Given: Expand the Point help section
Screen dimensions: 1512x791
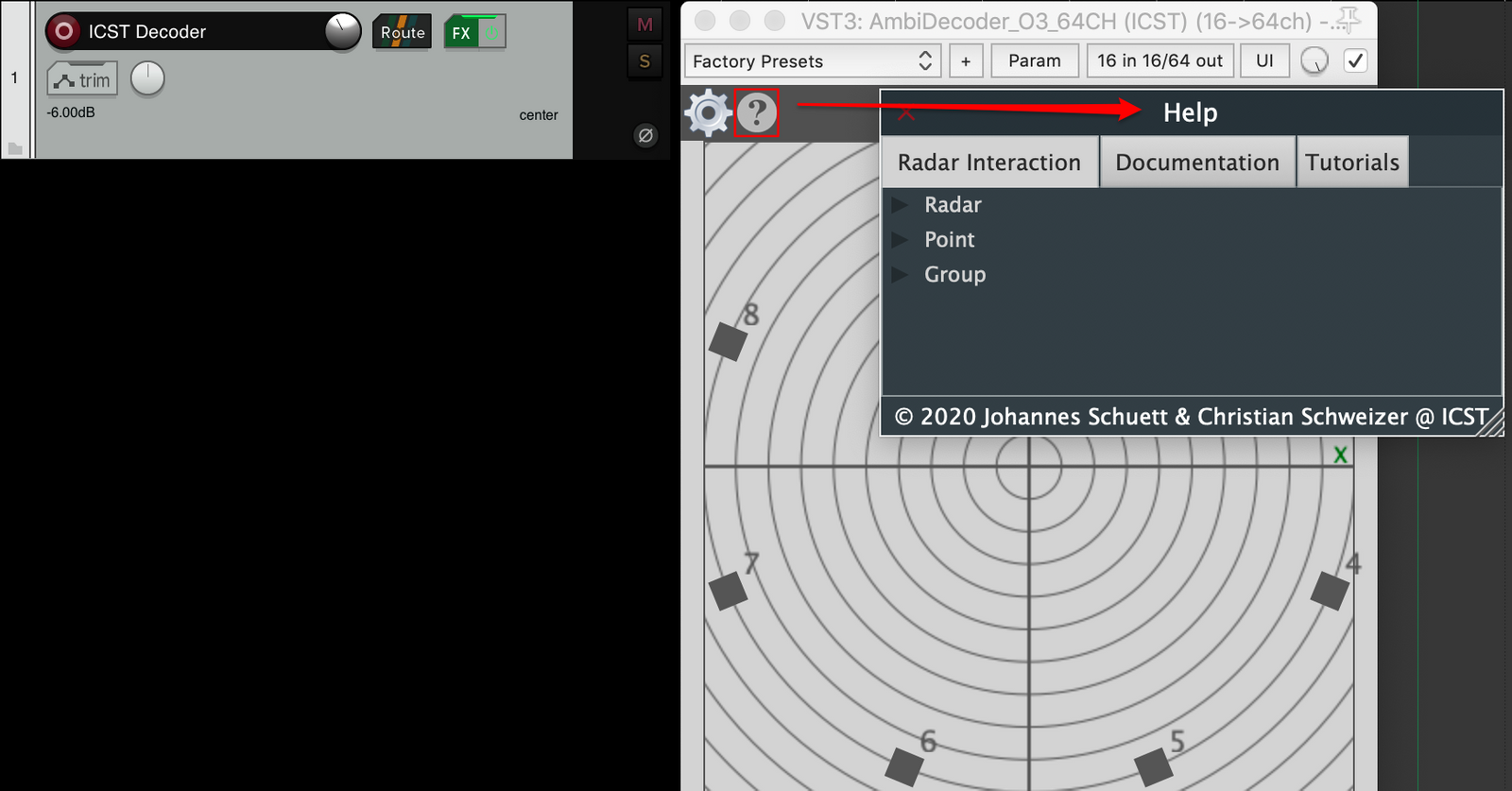Looking at the screenshot, I should point(900,239).
